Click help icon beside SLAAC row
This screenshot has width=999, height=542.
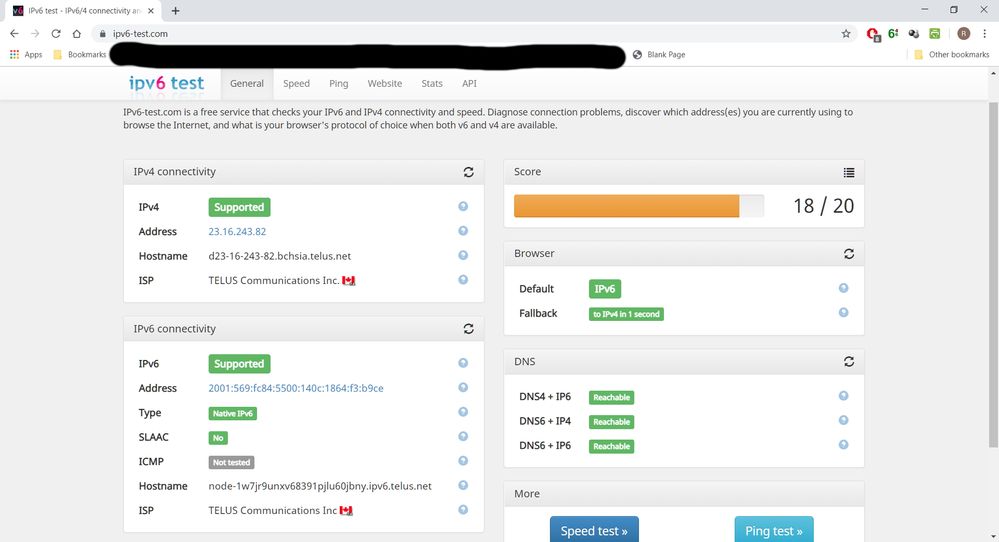point(463,437)
